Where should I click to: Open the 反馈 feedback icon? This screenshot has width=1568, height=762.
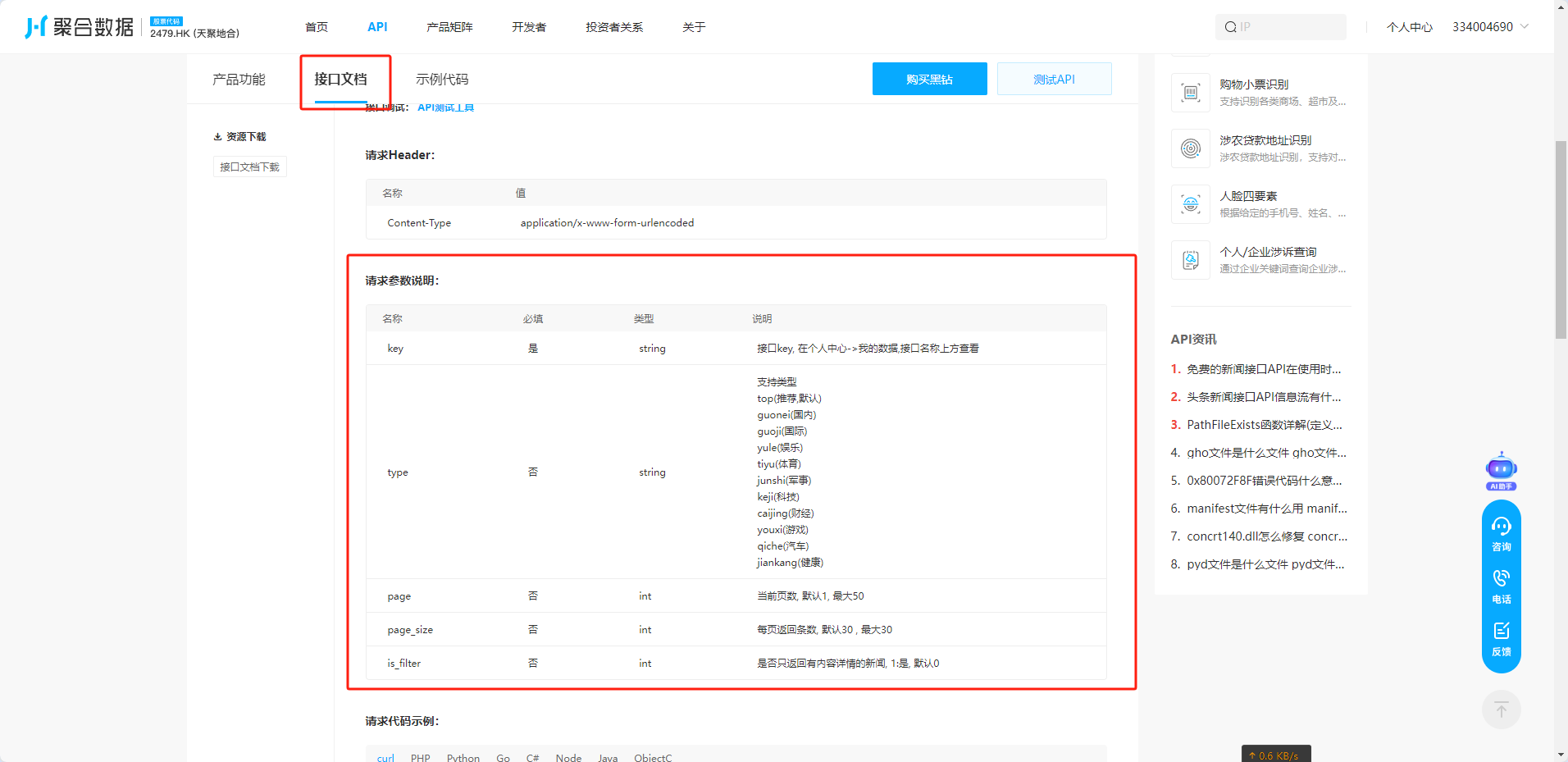[x=1501, y=638]
